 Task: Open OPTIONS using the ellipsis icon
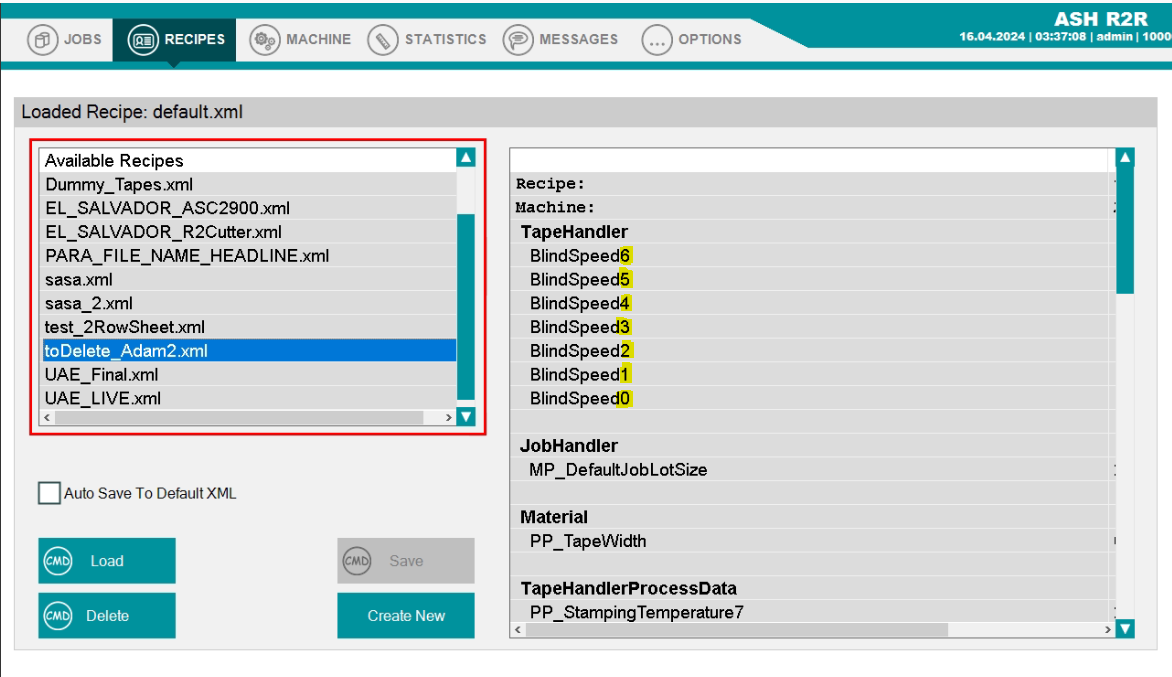point(657,39)
